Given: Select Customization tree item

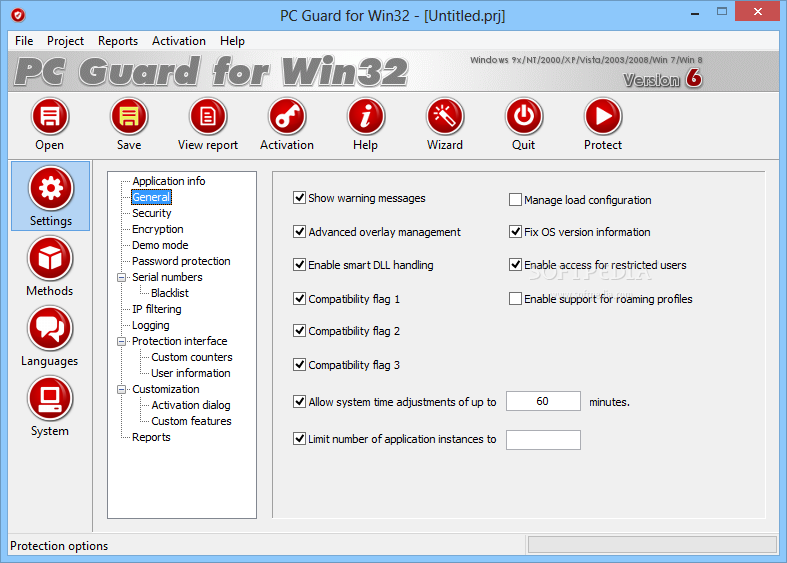Looking at the screenshot, I should [x=166, y=389].
